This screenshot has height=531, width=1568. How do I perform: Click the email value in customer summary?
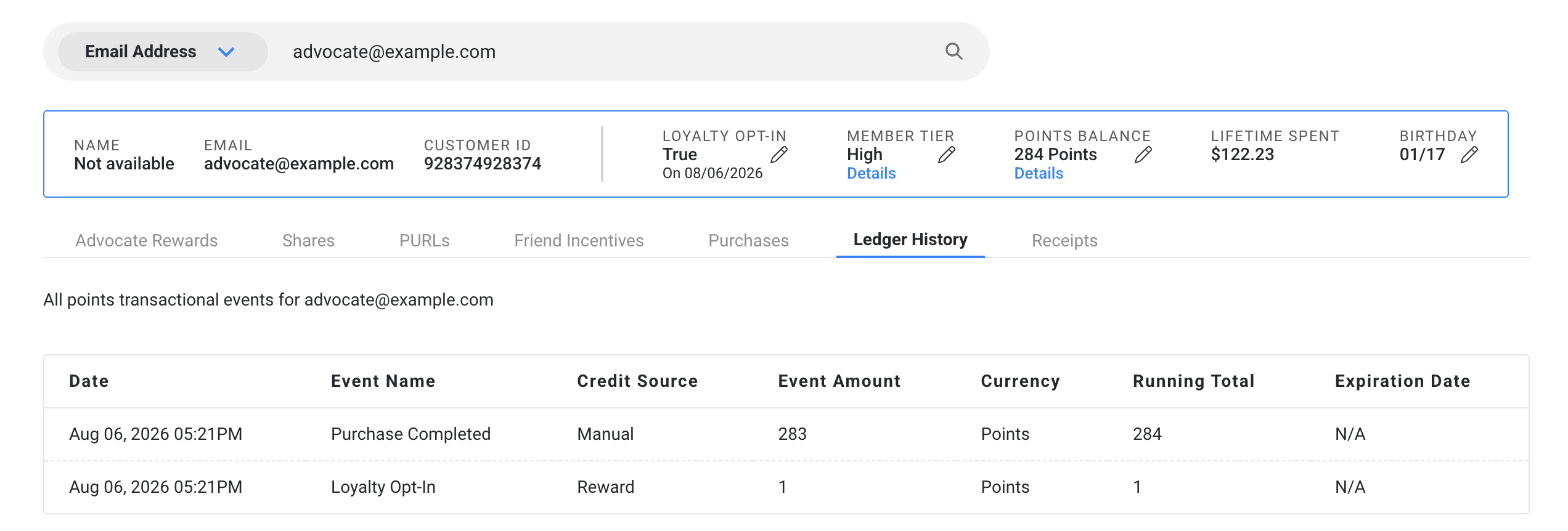point(299,164)
